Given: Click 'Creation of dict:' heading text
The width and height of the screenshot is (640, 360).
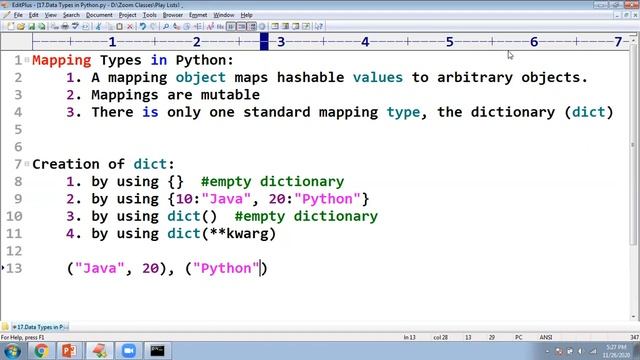Looking at the screenshot, I should pyautogui.click(x=103, y=164).
